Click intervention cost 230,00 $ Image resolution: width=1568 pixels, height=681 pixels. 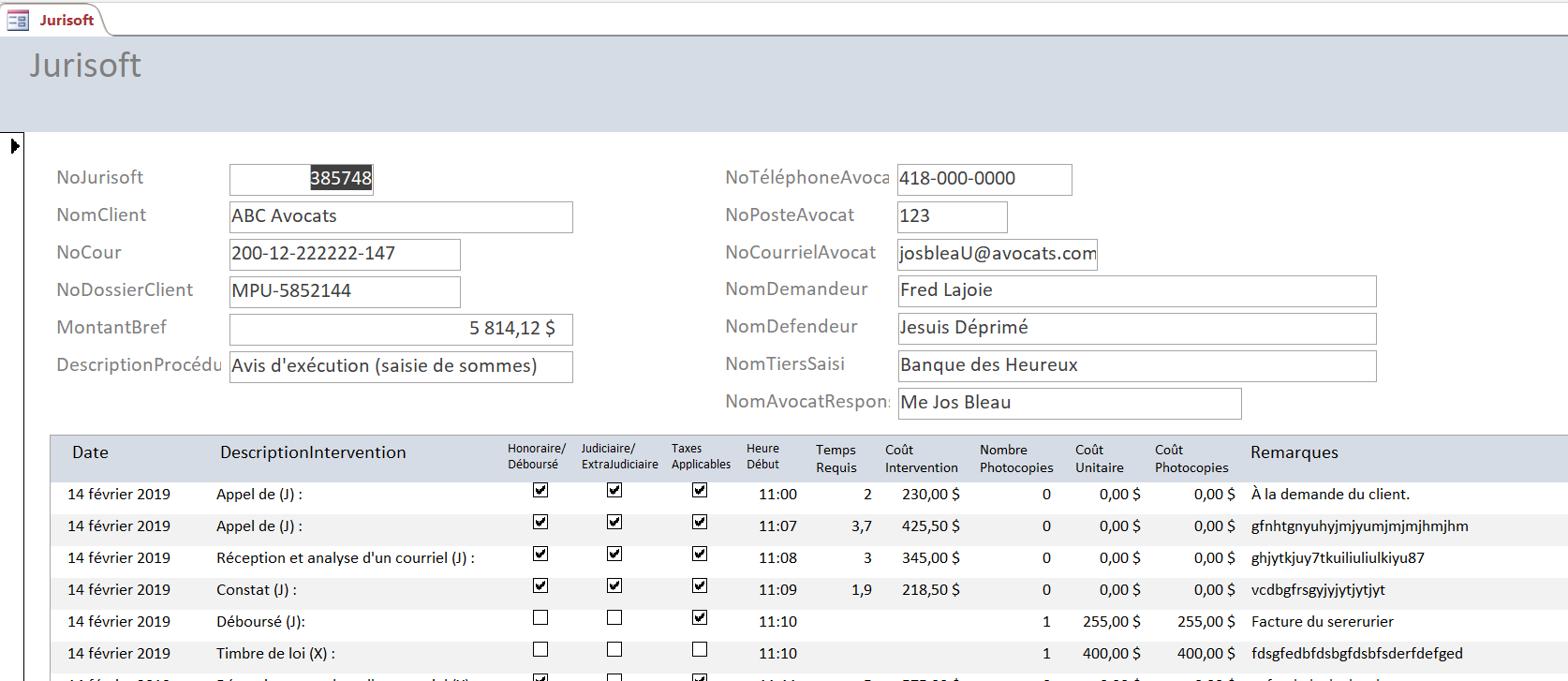coord(931,495)
